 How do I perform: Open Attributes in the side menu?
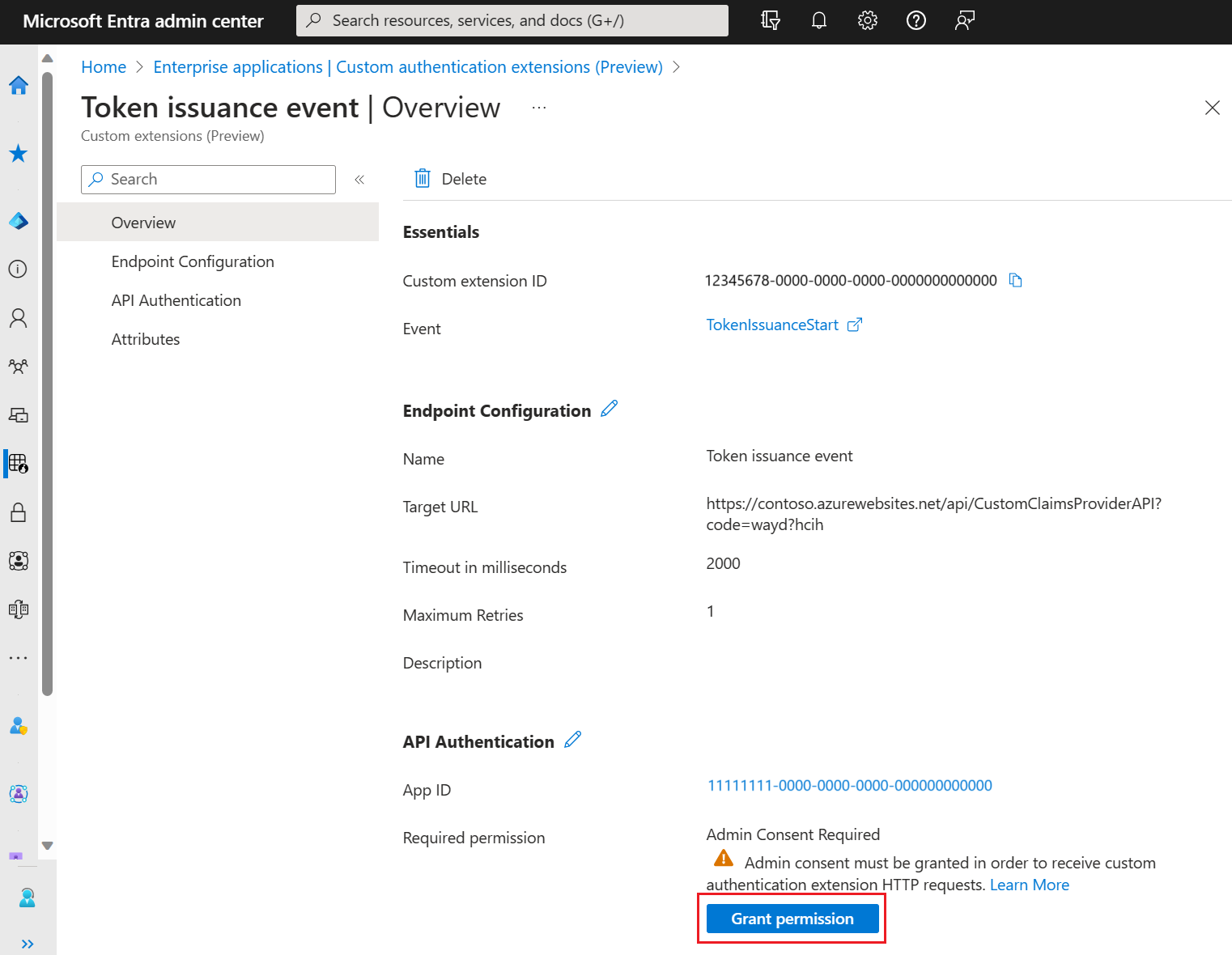click(146, 339)
